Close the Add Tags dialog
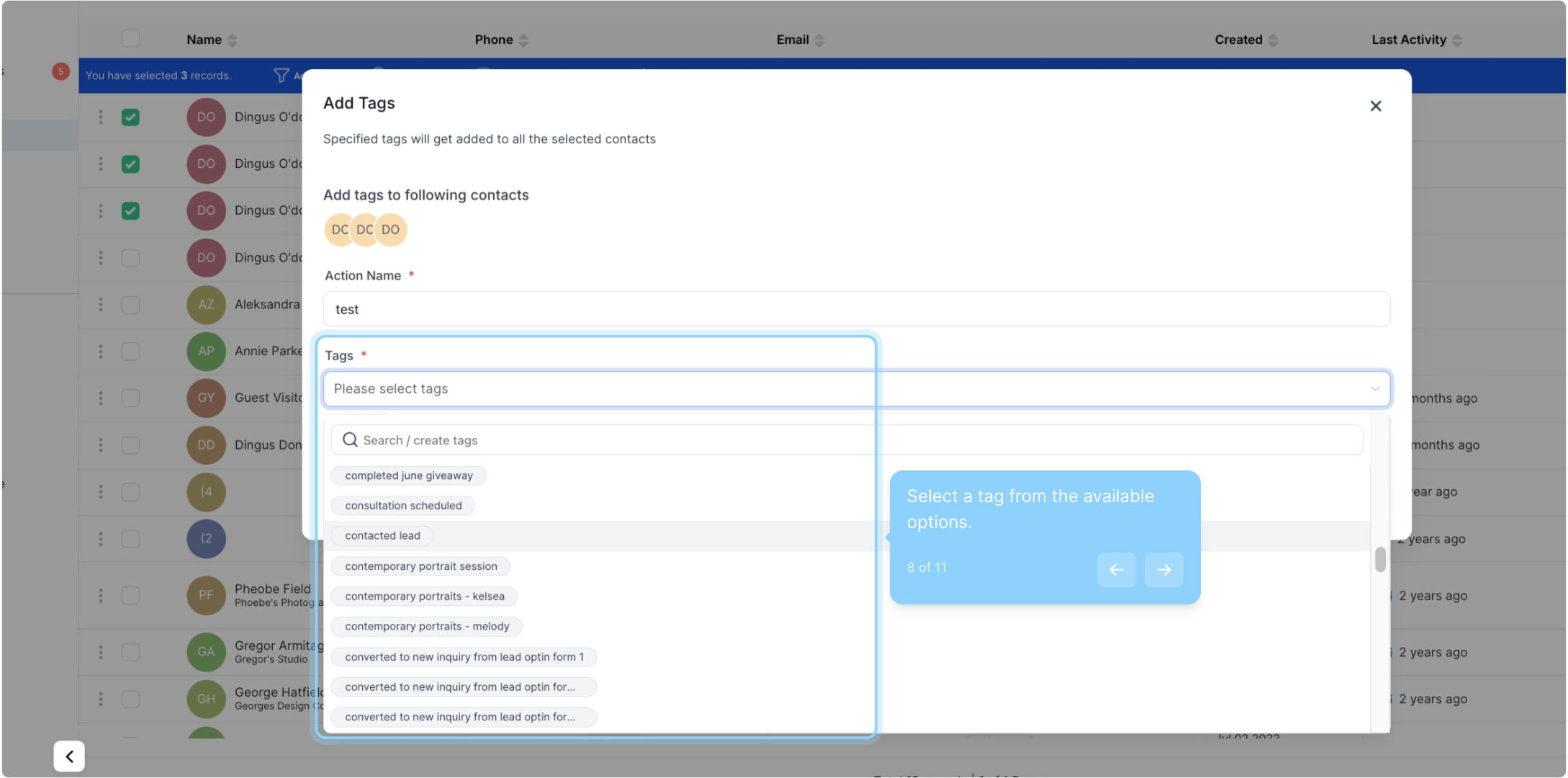Image resolution: width=1568 pixels, height=778 pixels. [1375, 106]
